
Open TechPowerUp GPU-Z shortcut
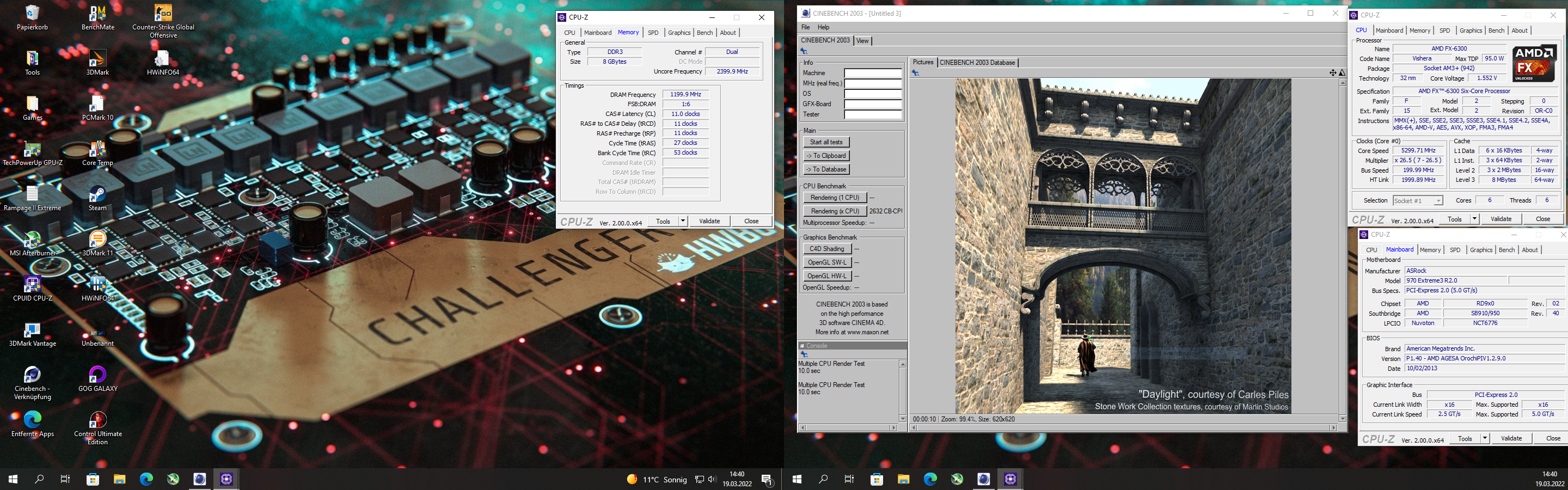(32, 154)
